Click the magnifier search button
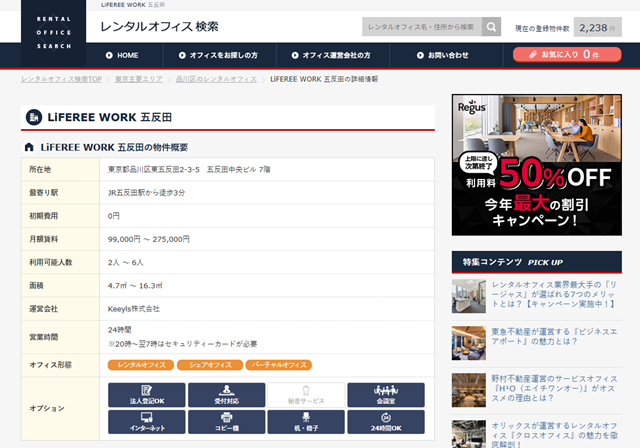Viewport: 640px width, 448px height. click(x=491, y=27)
